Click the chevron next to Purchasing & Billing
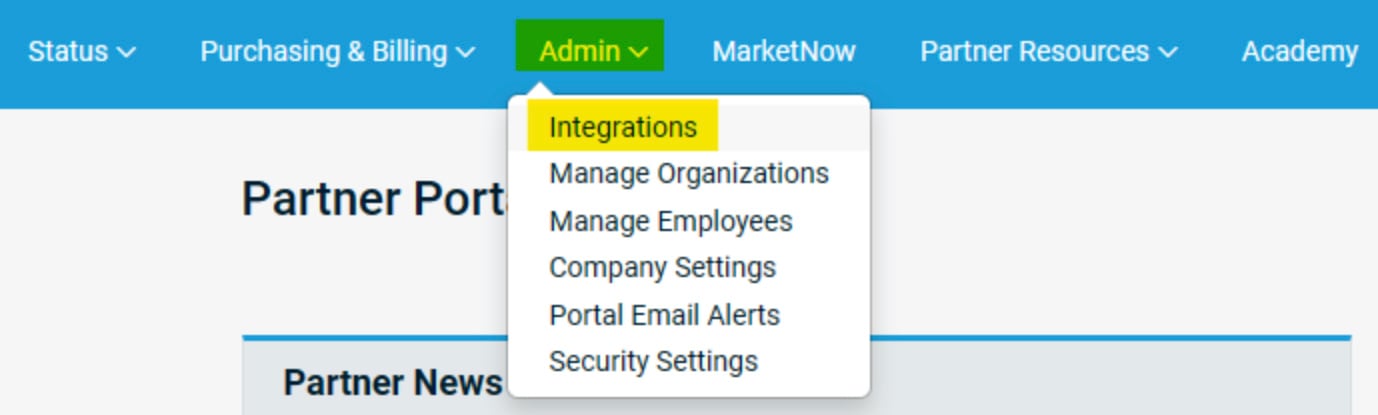The height and width of the screenshot is (415, 1378). tap(465, 52)
